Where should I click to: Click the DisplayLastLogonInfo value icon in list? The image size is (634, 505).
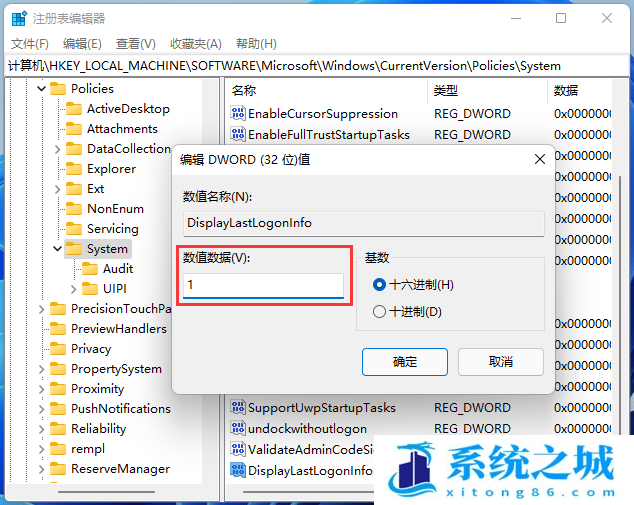point(238,470)
